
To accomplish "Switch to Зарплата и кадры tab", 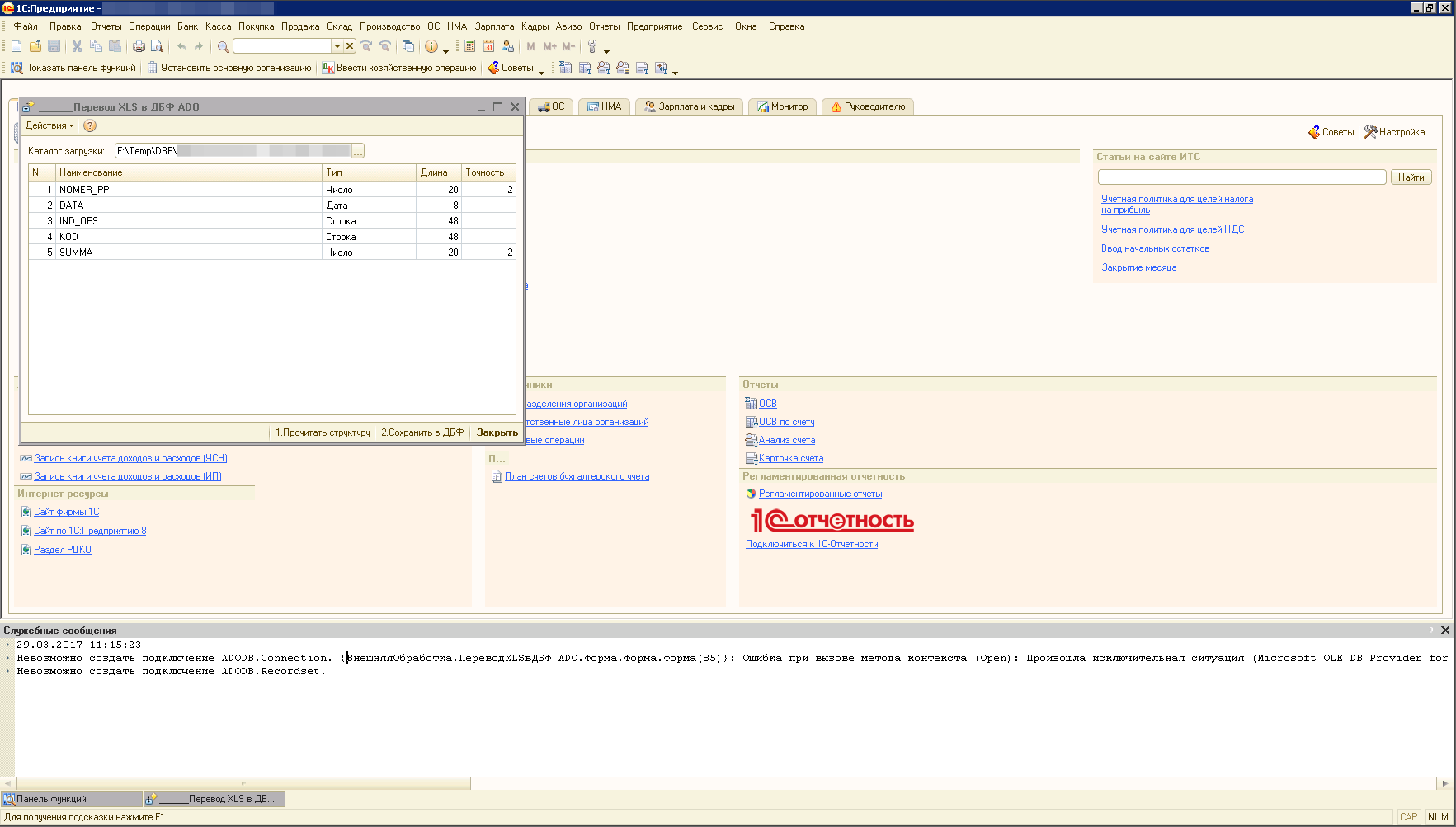I will coord(690,106).
